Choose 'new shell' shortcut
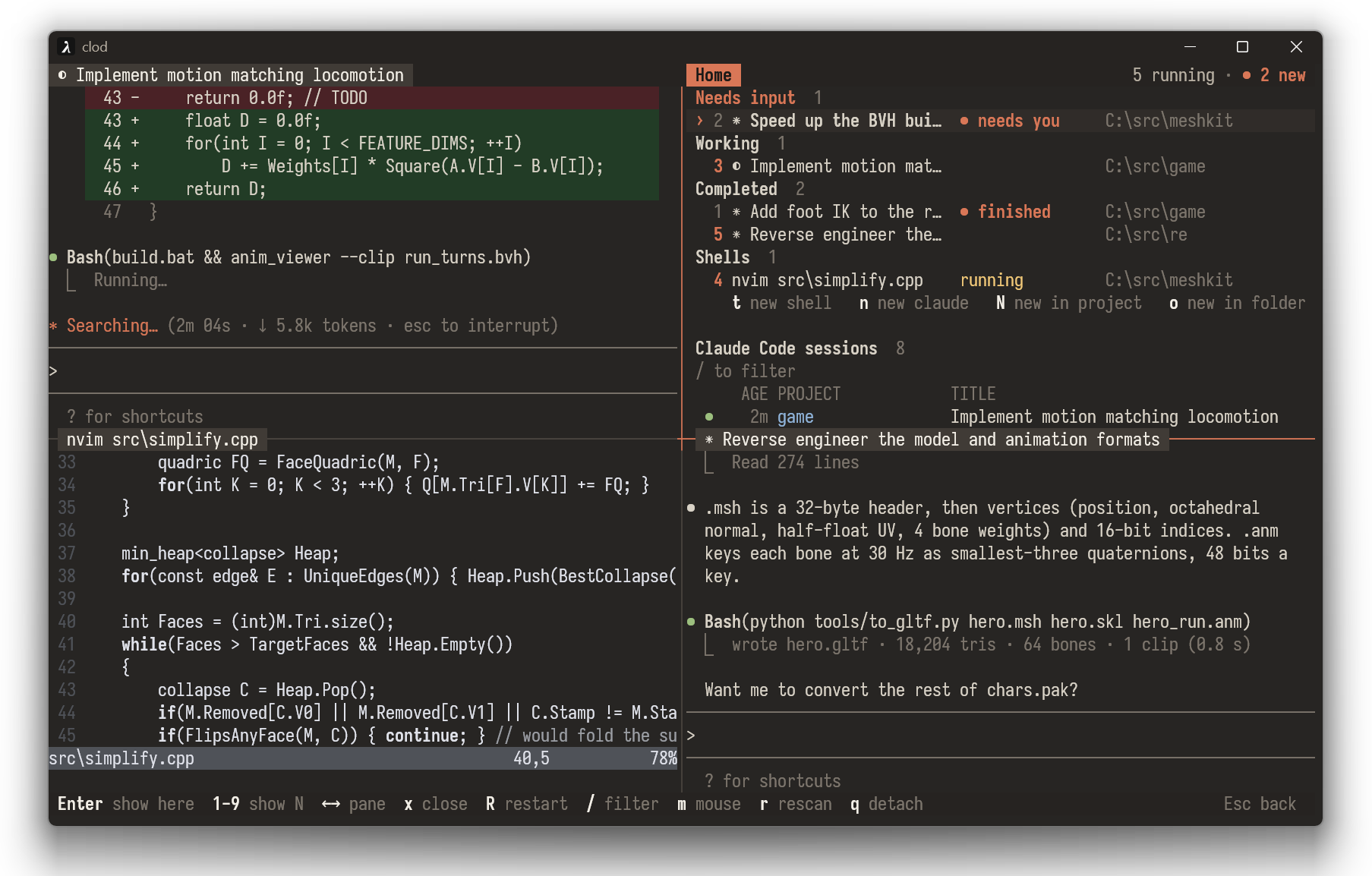1372x876 pixels. (x=781, y=303)
